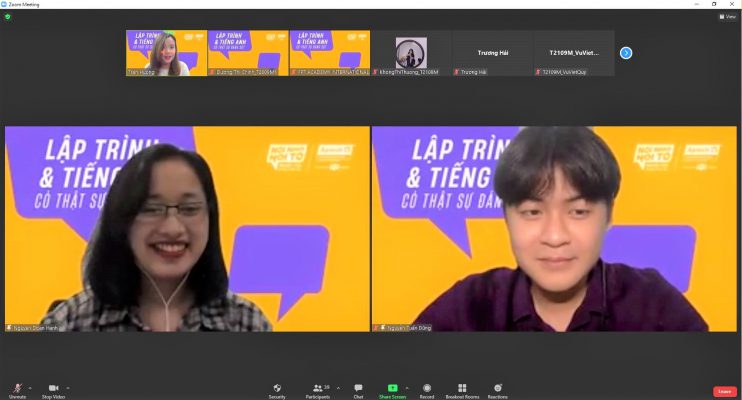The width and height of the screenshot is (742, 400).
Task: Open the Chat panel
Action: 358,388
